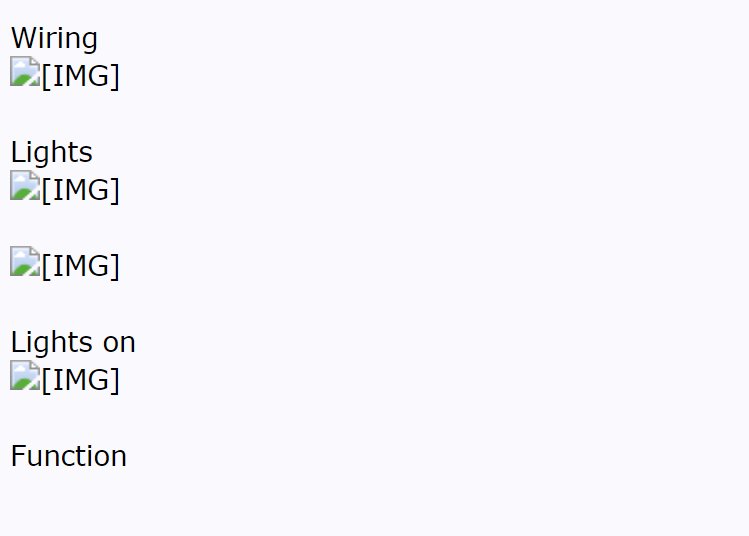This screenshot has width=749, height=536.
Task: Click the standalone Lights heading text
Action: (x=52, y=152)
